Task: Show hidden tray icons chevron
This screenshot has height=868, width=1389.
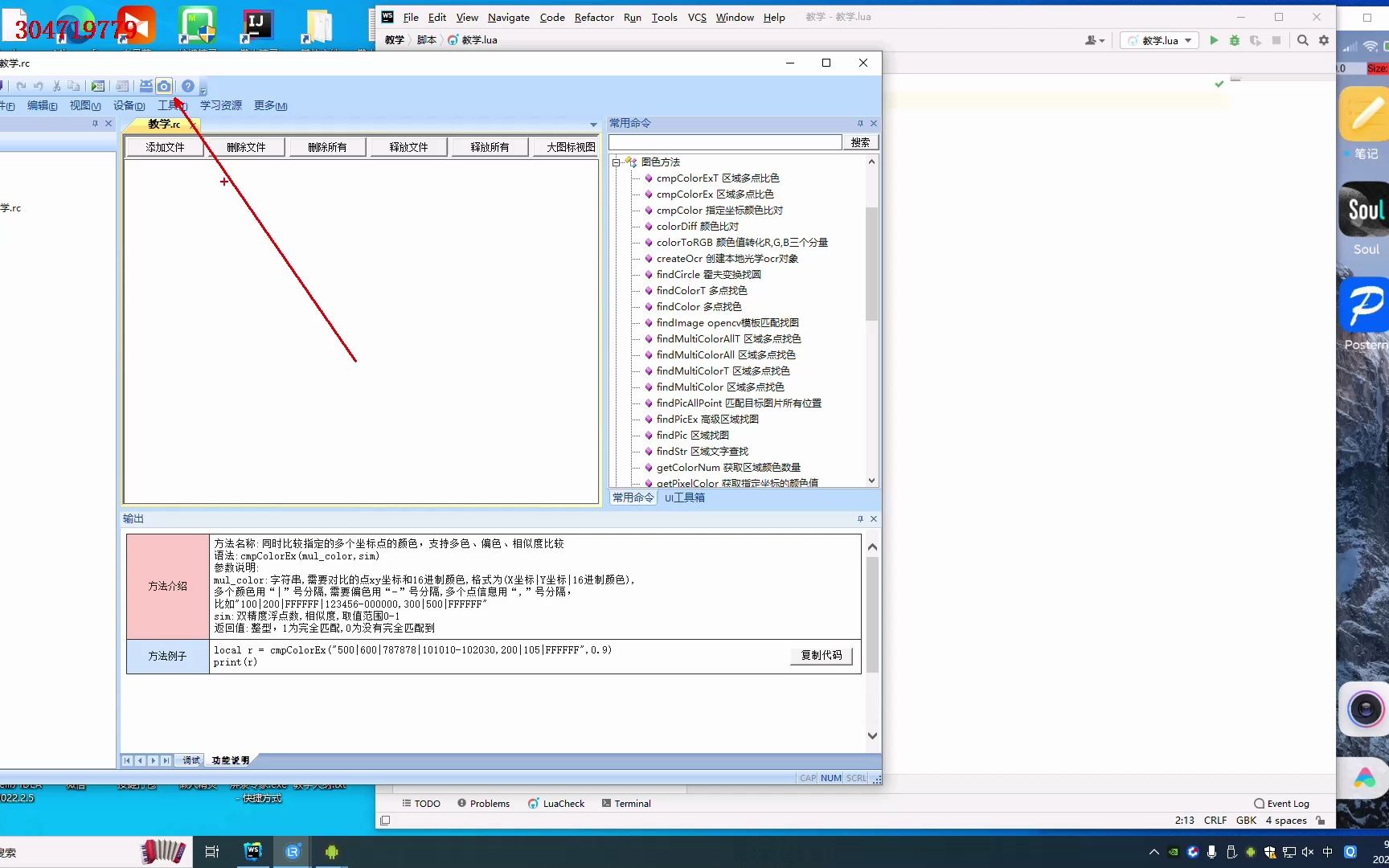Action: coord(1154,852)
